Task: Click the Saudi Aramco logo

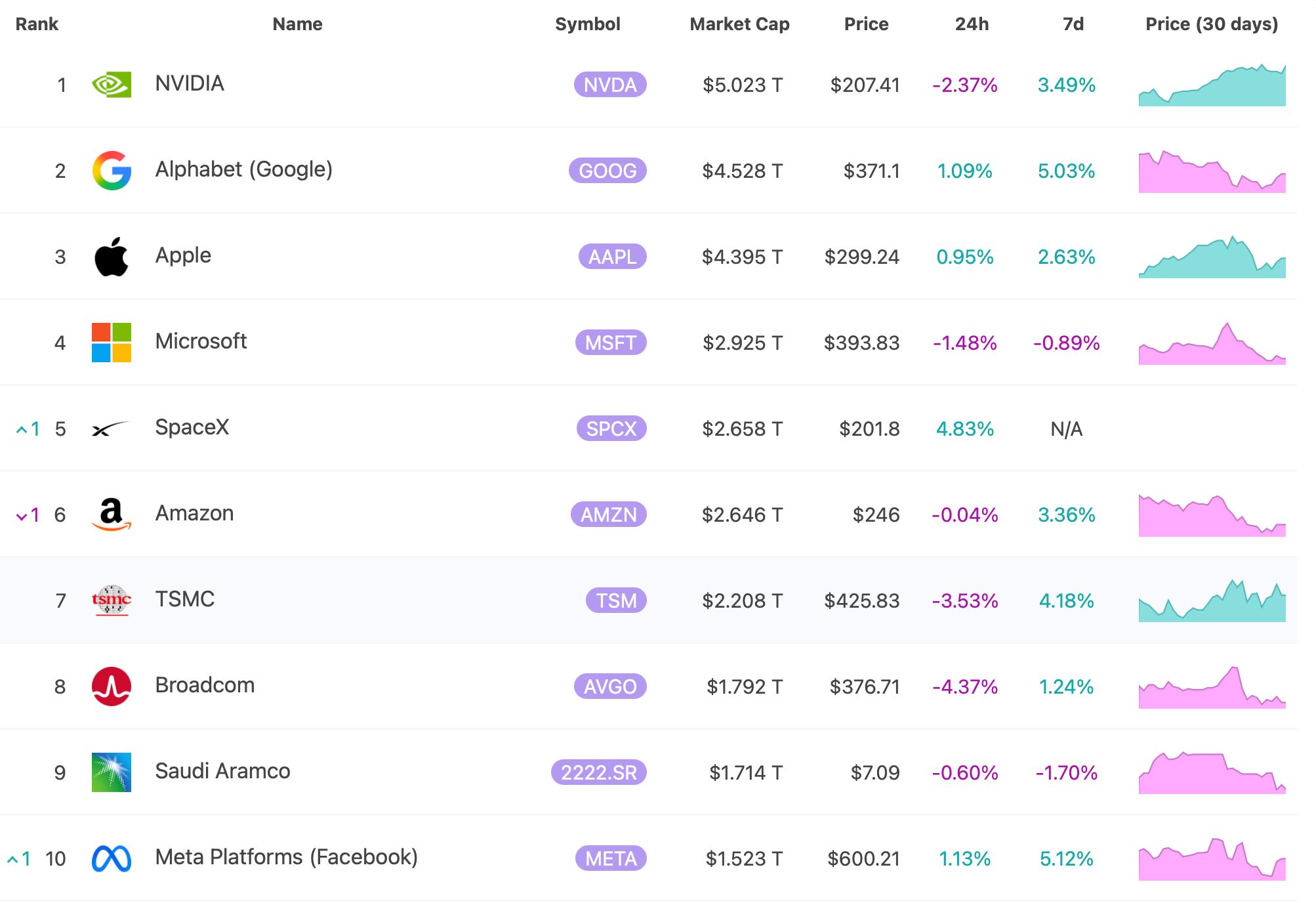Action: 112,772
